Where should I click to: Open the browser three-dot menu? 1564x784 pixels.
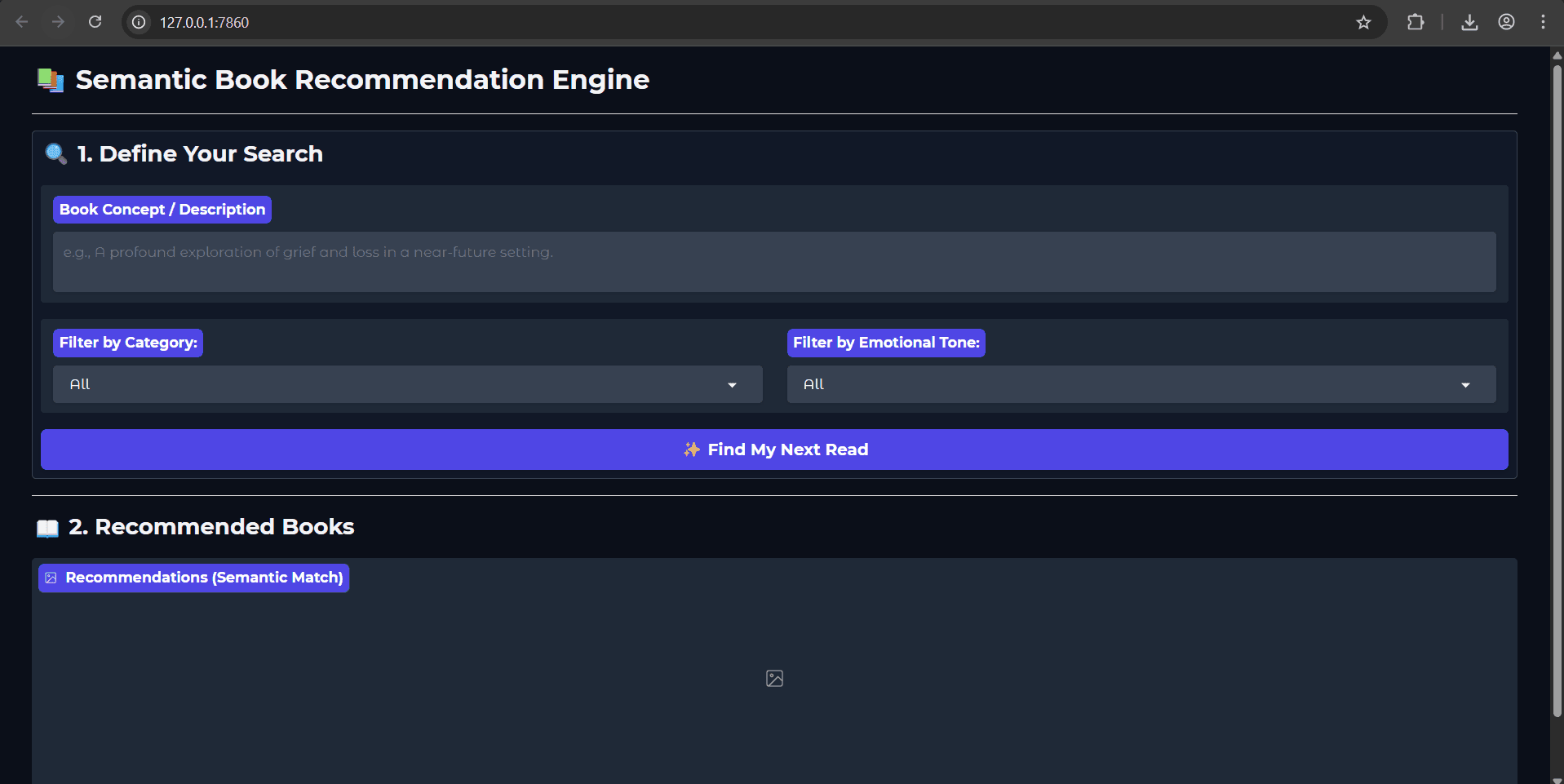pyautogui.click(x=1544, y=22)
